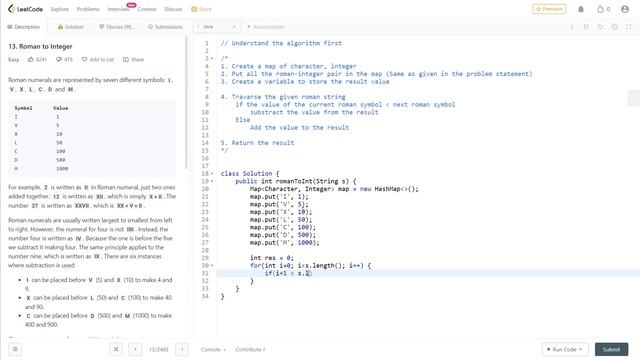Switch to the Description tab
The width and height of the screenshot is (640, 360).
click(x=24, y=27)
